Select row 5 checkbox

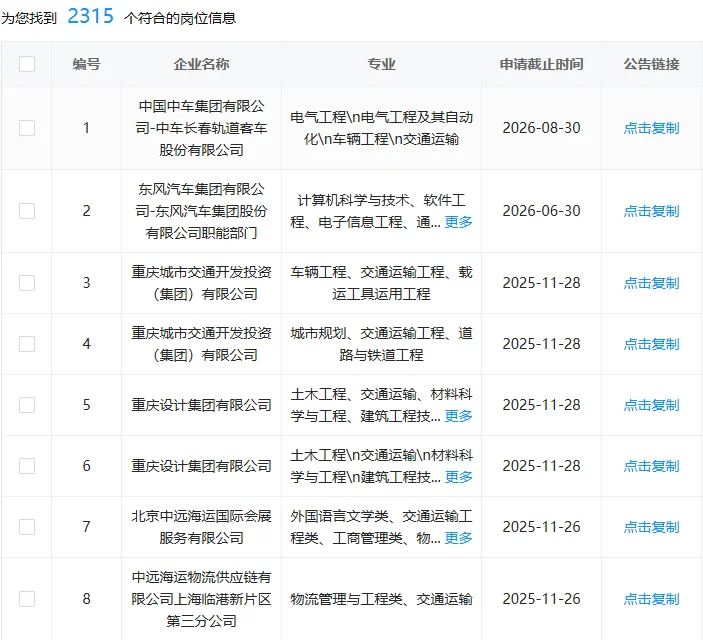tap(27, 405)
